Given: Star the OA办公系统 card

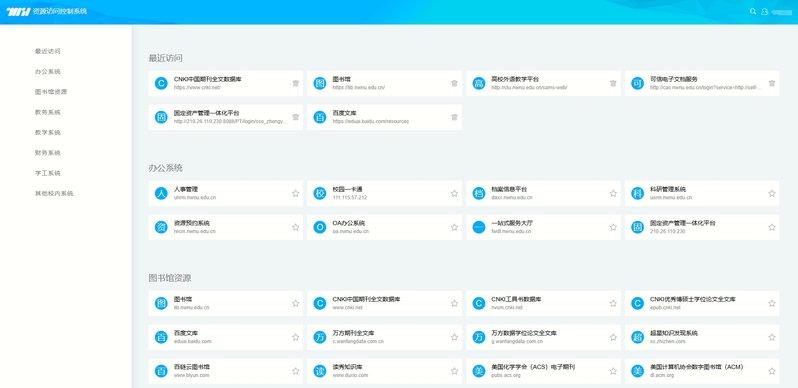Looking at the screenshot, I should pyautogui.click(x=454, y=227).
